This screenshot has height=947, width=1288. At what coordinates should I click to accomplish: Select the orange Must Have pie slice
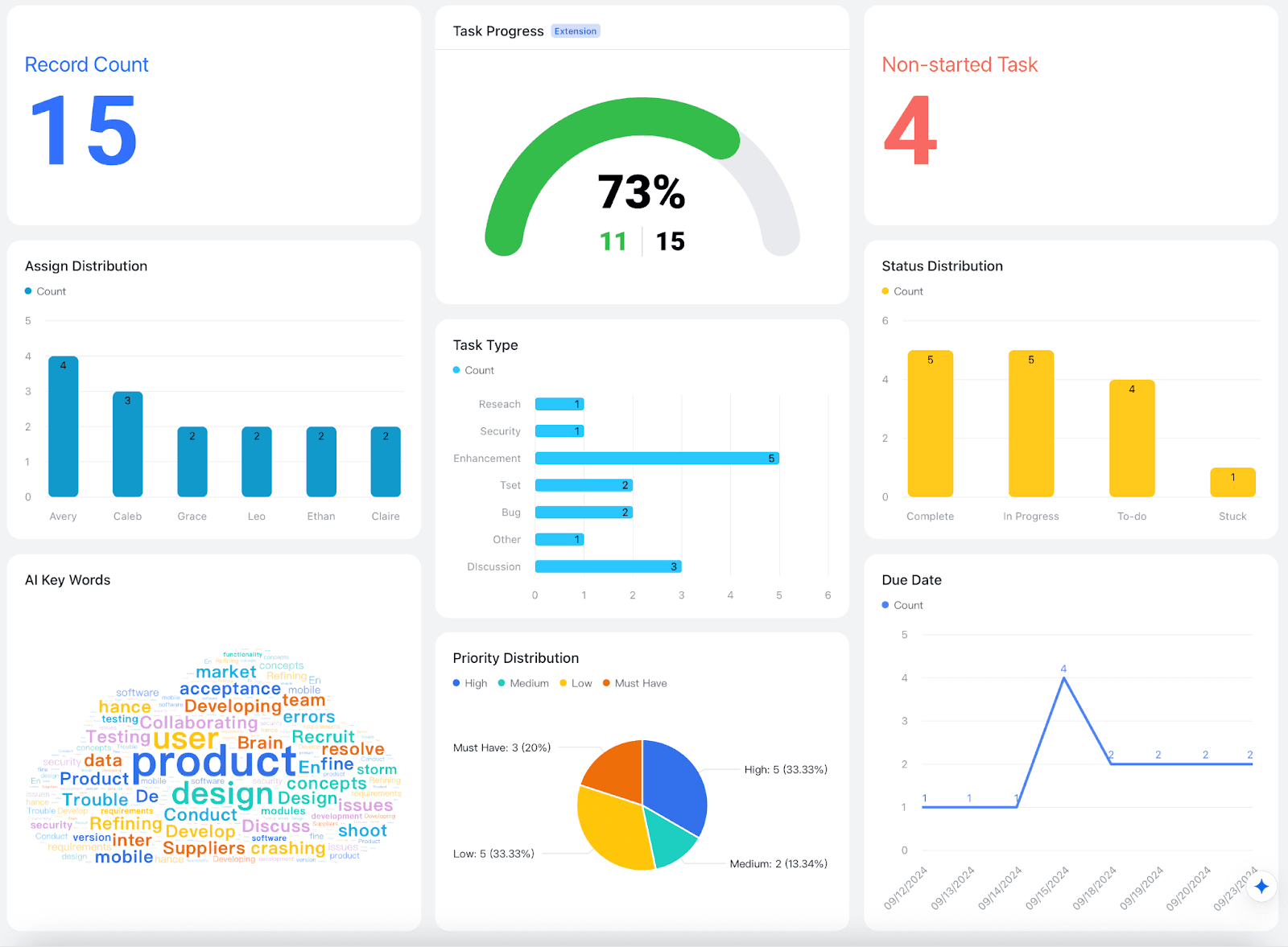tap(618, 770)
